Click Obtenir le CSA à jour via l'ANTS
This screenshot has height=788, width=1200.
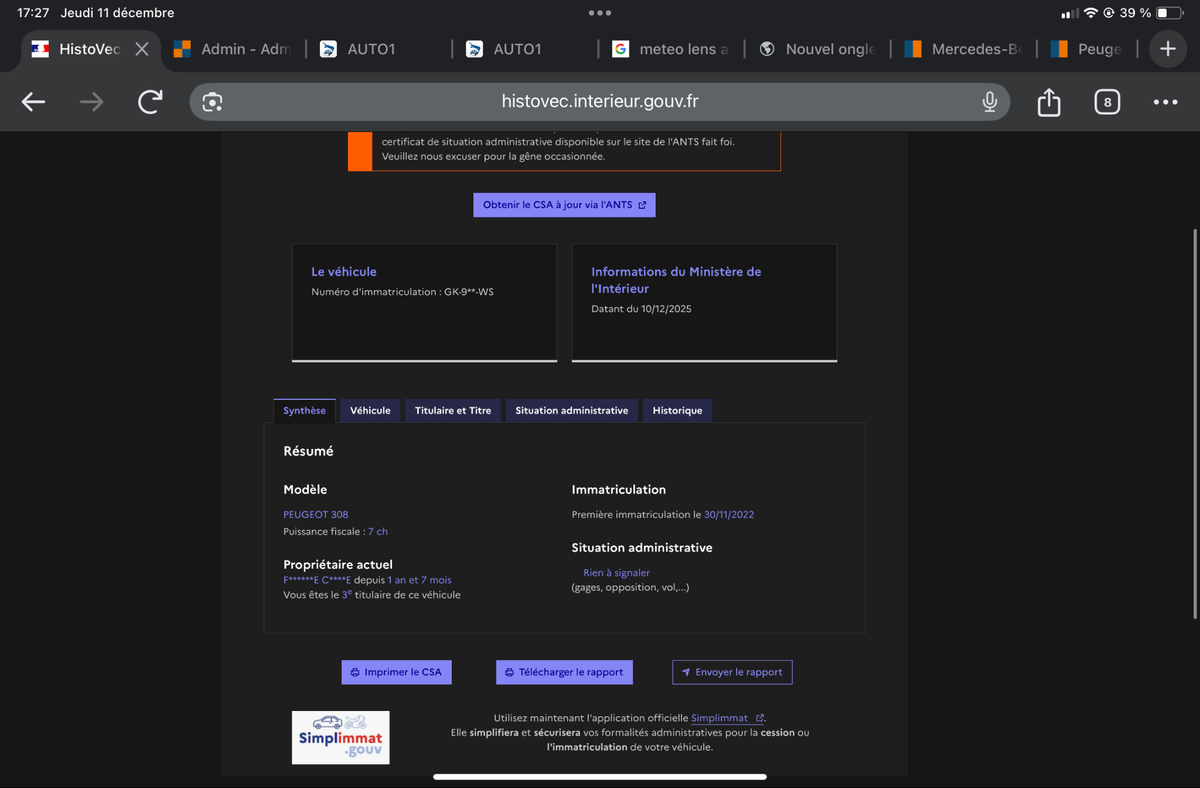[x=564, y=205]
